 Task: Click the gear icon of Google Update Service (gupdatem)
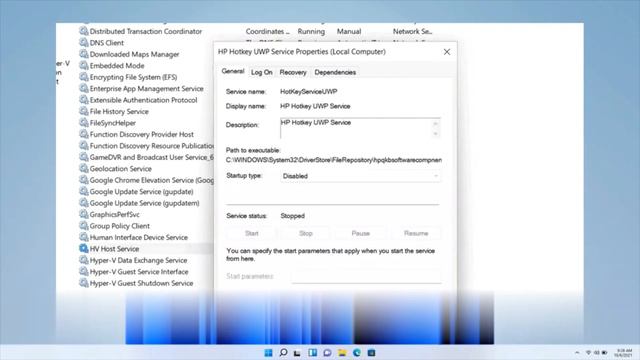(x=84, y=203)
